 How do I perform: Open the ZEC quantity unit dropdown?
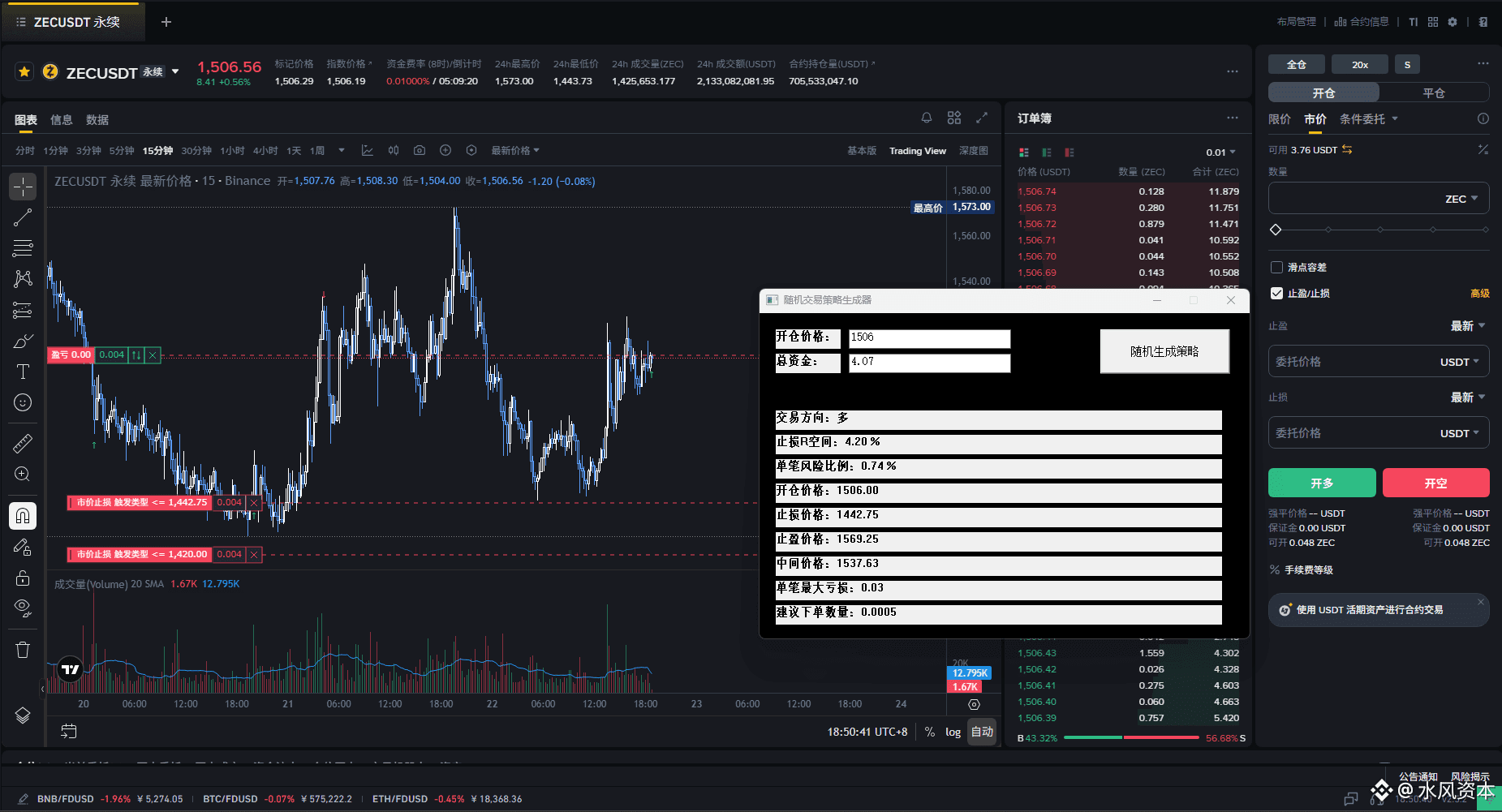click(x=1461, y=199)
